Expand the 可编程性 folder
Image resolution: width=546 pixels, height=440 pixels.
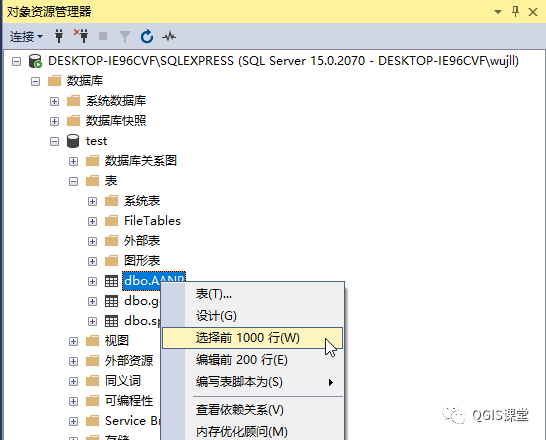73,401
